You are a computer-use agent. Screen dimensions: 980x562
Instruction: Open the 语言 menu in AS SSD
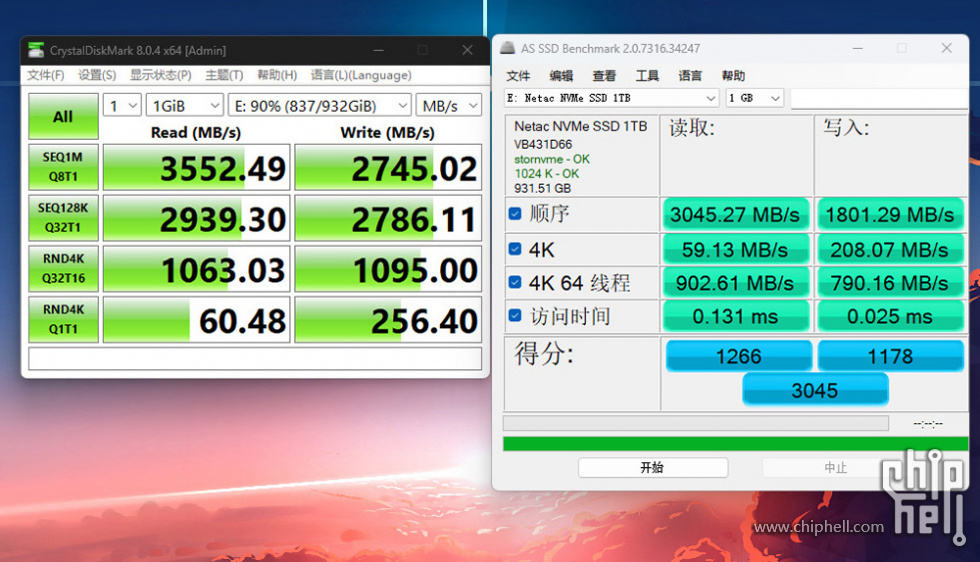[x=691, y=76]
